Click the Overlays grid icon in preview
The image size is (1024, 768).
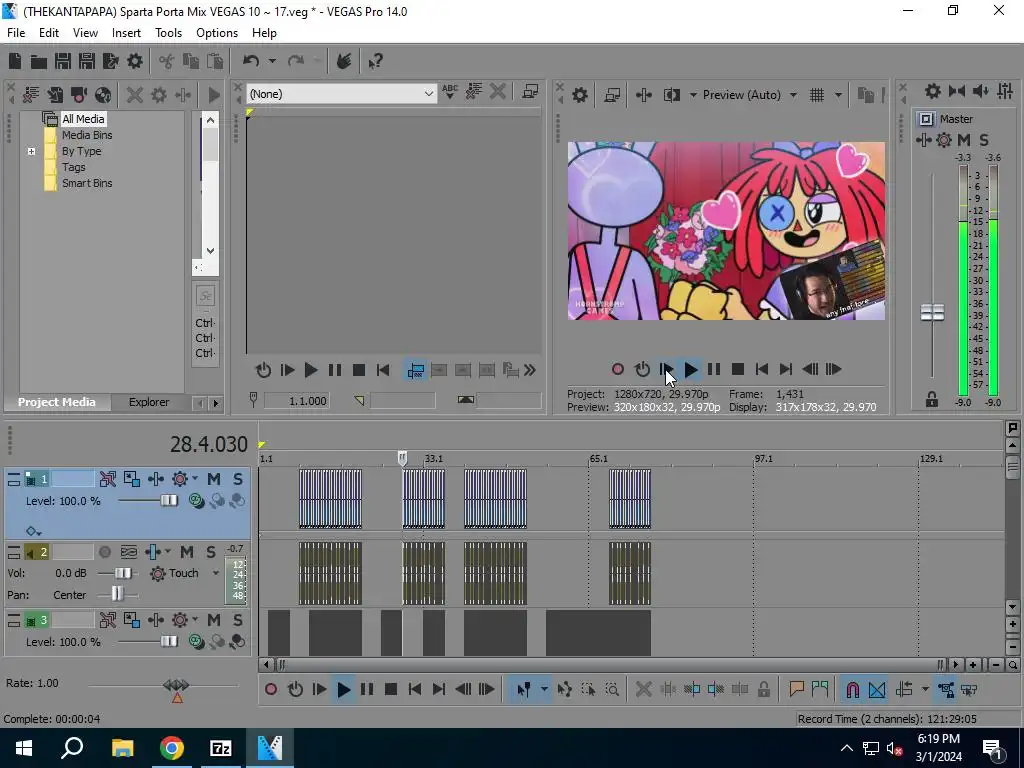[816, 95]
